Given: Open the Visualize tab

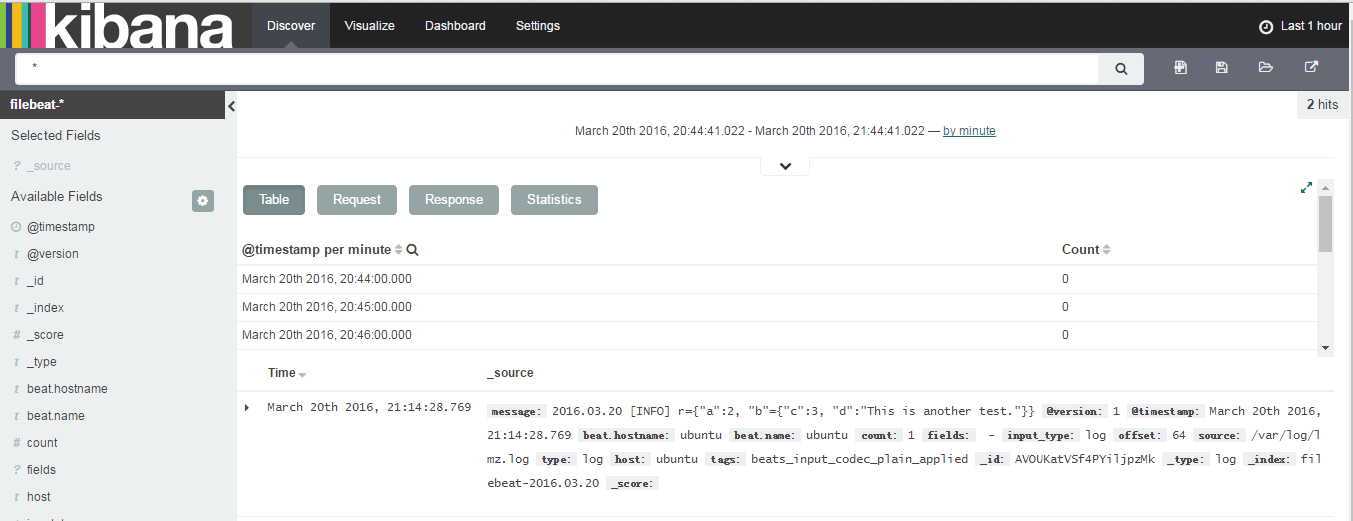Looking at the screenshot, I should click(x=369, y=26).
